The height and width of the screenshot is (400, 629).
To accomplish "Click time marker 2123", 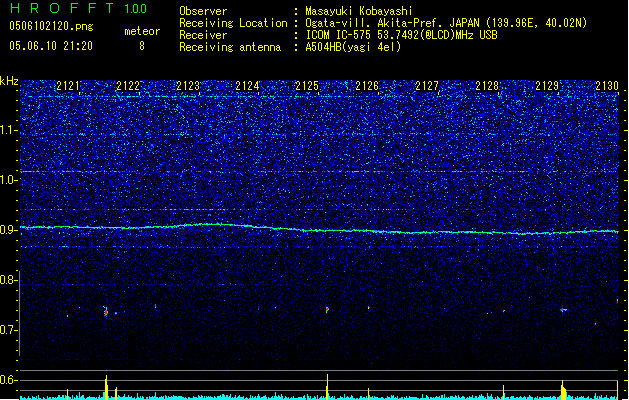I will point(188,86).
